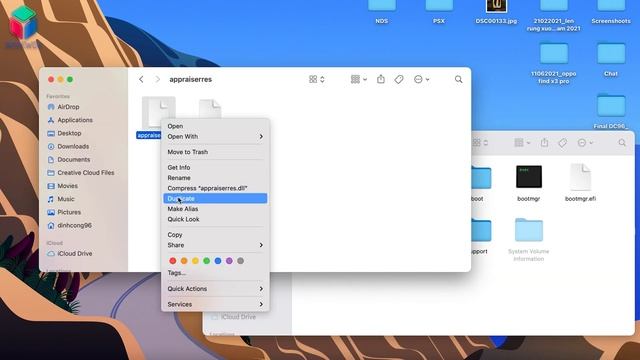Go forward in appraiserres Finder window

click(x=158, y=79)
